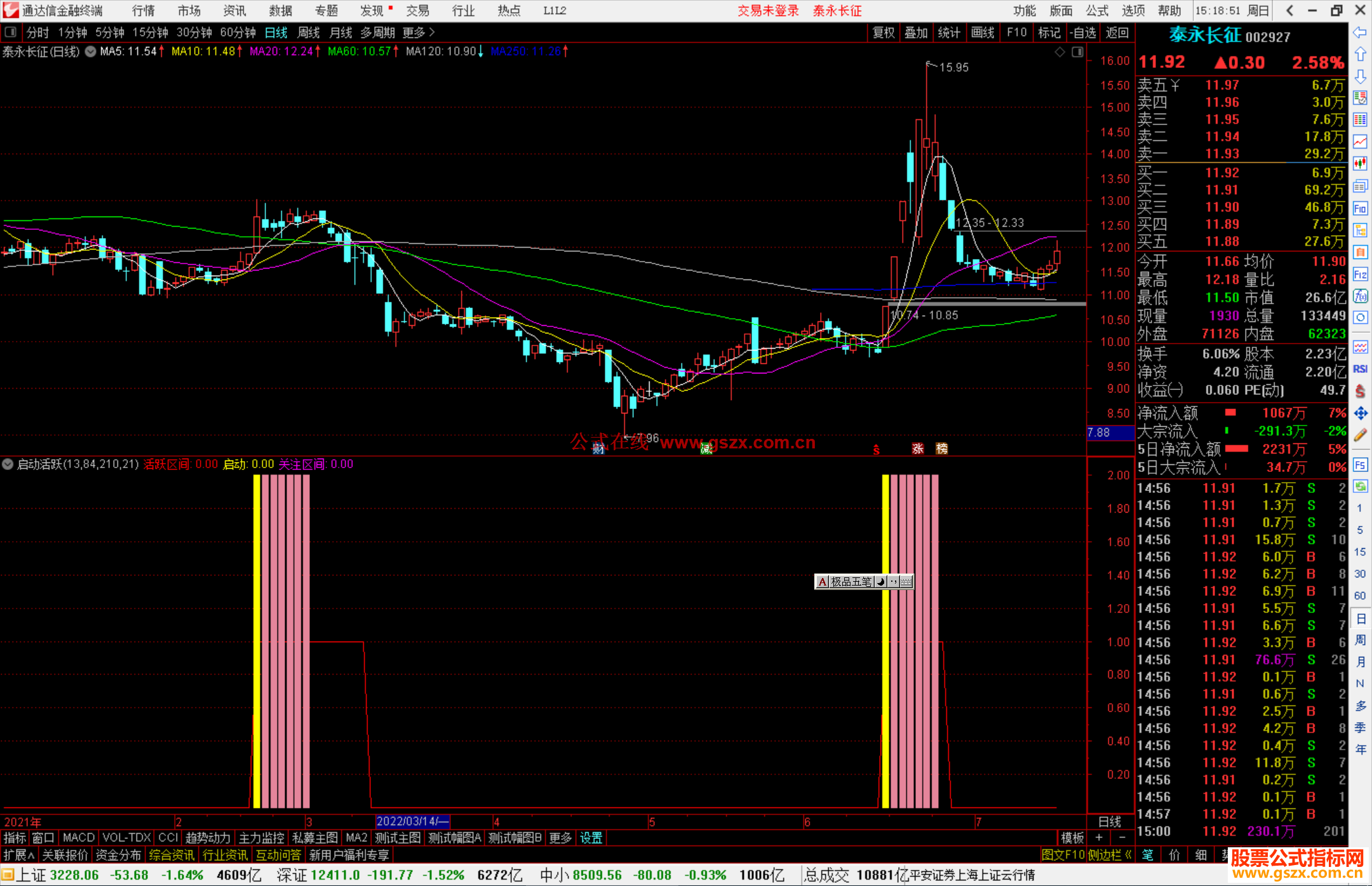Click the 画线 drawing button

982,32
